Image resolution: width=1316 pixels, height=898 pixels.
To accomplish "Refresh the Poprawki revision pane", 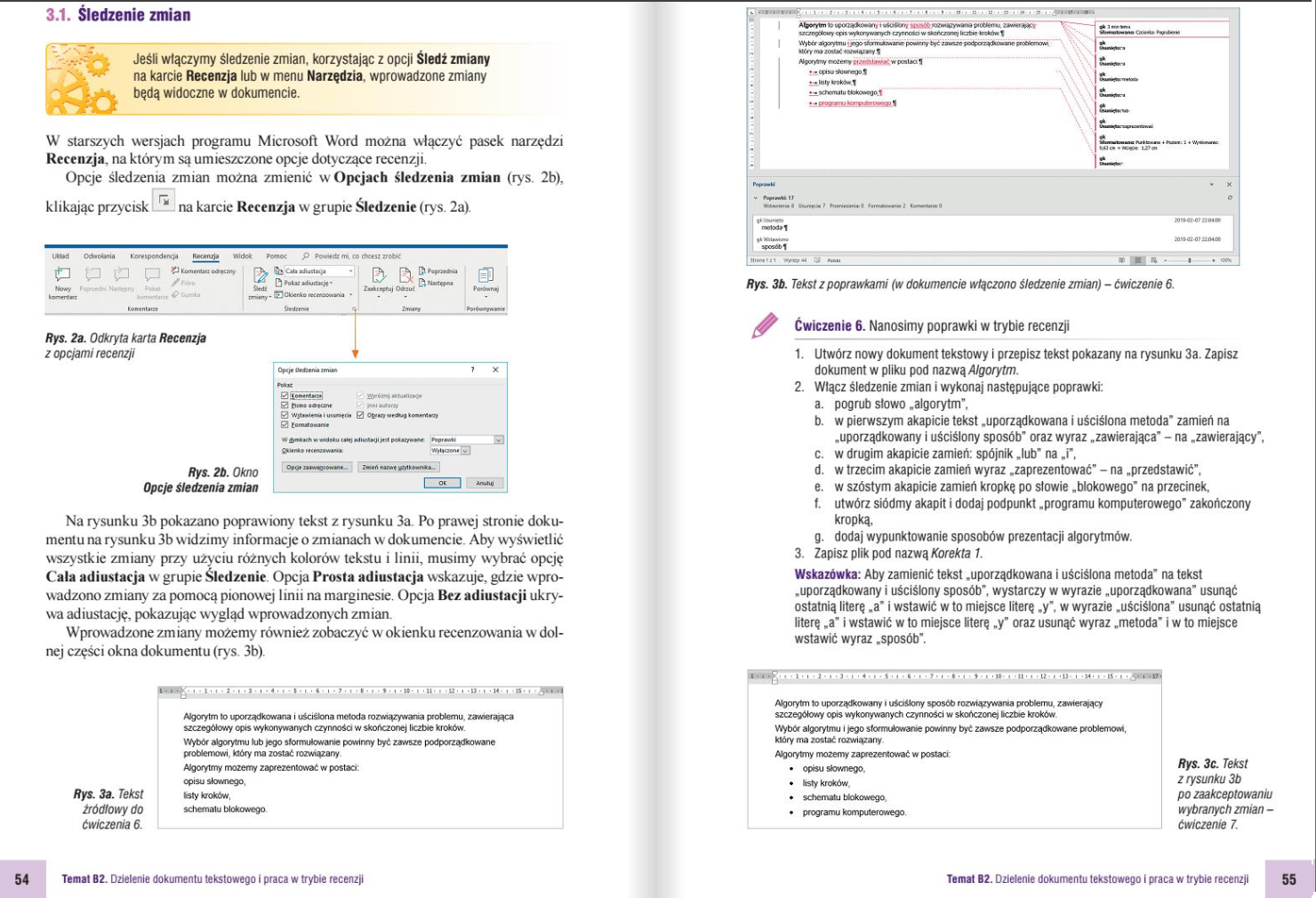I will [1230, 197].
